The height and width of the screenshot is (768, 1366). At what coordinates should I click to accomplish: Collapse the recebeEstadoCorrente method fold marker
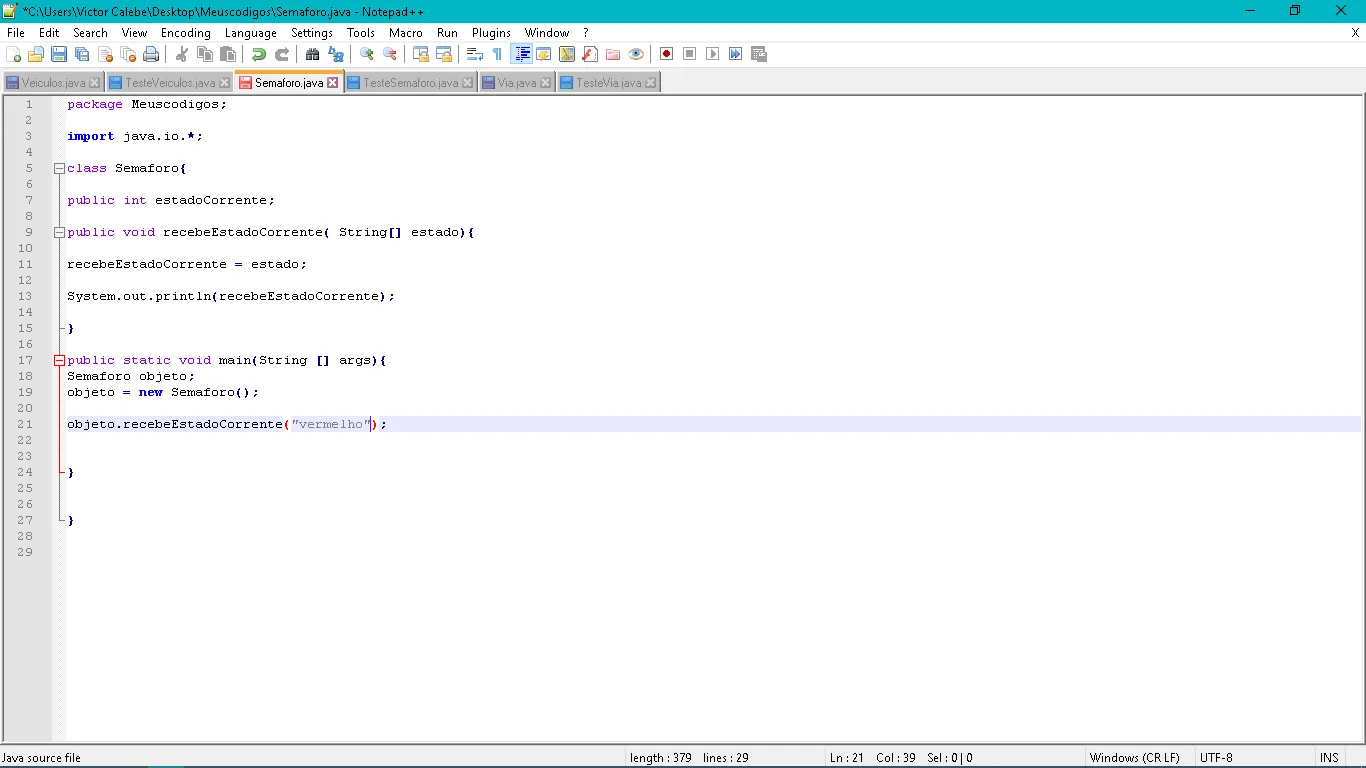[x=59, y=233]
